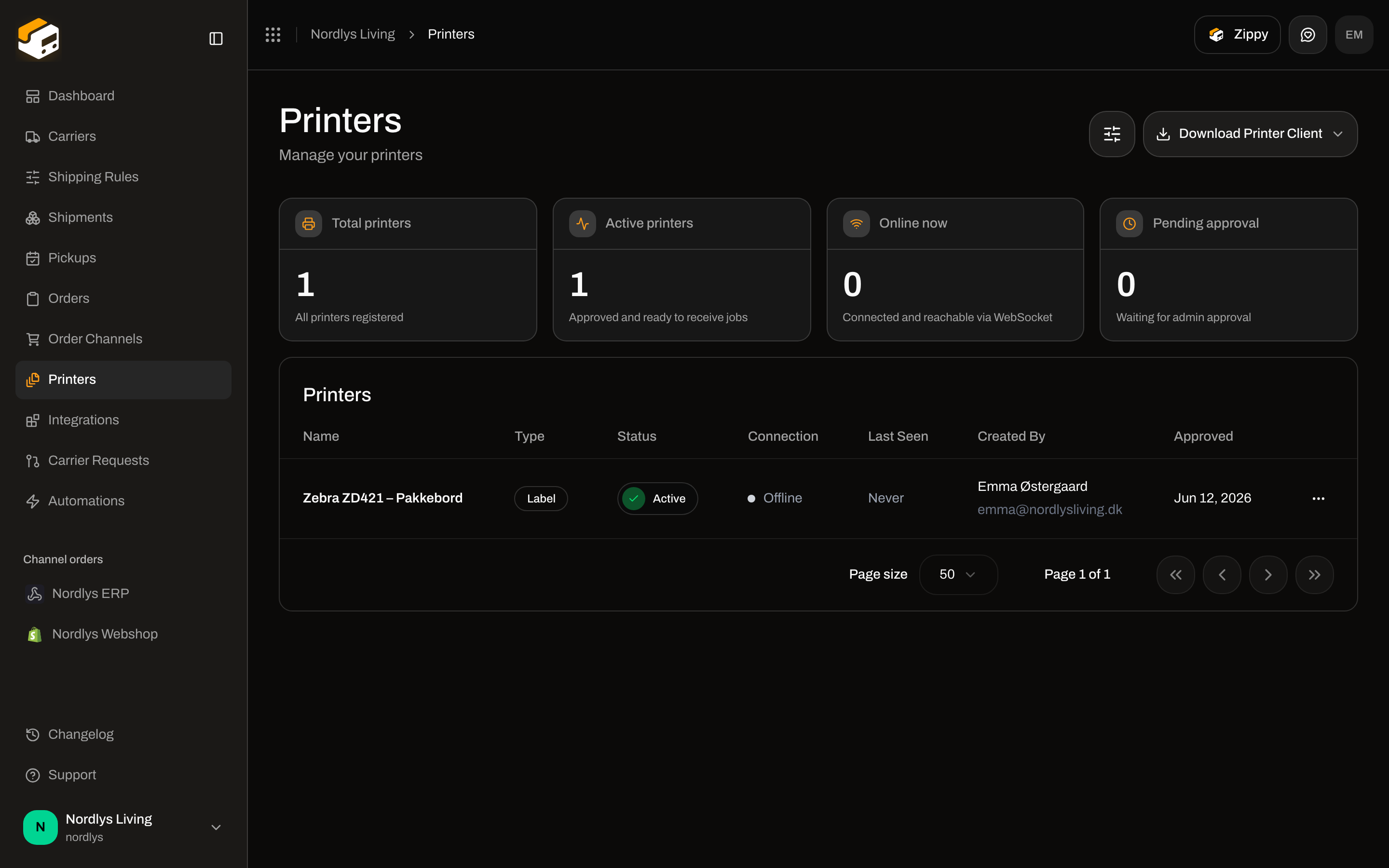Click the Online now wifi icon
The height and width of the screenshot is (868, 1389).
pyautogui.click(x=857, y=223)
